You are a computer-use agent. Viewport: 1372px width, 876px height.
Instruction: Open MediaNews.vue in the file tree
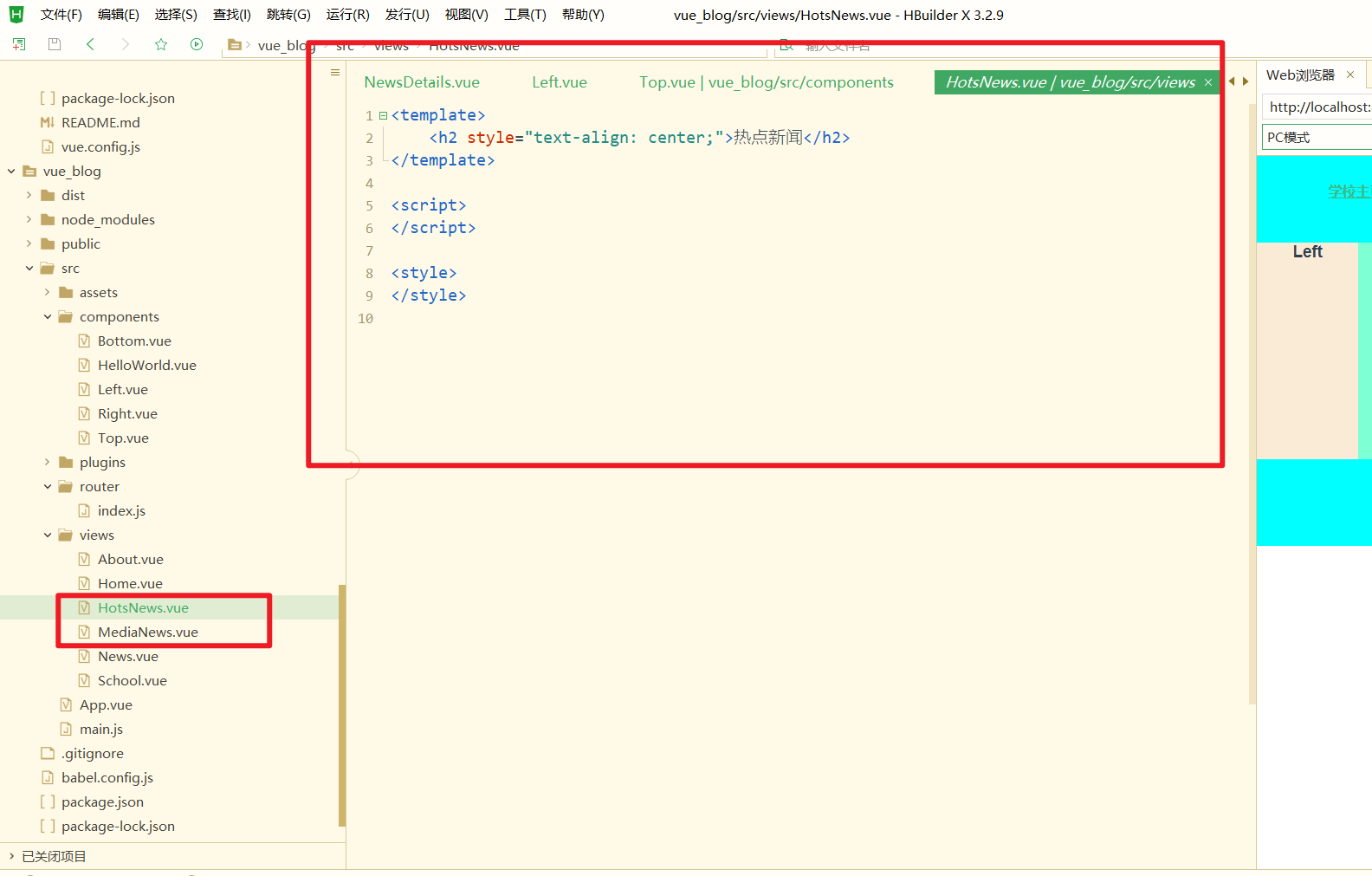[x=148, y=633]
